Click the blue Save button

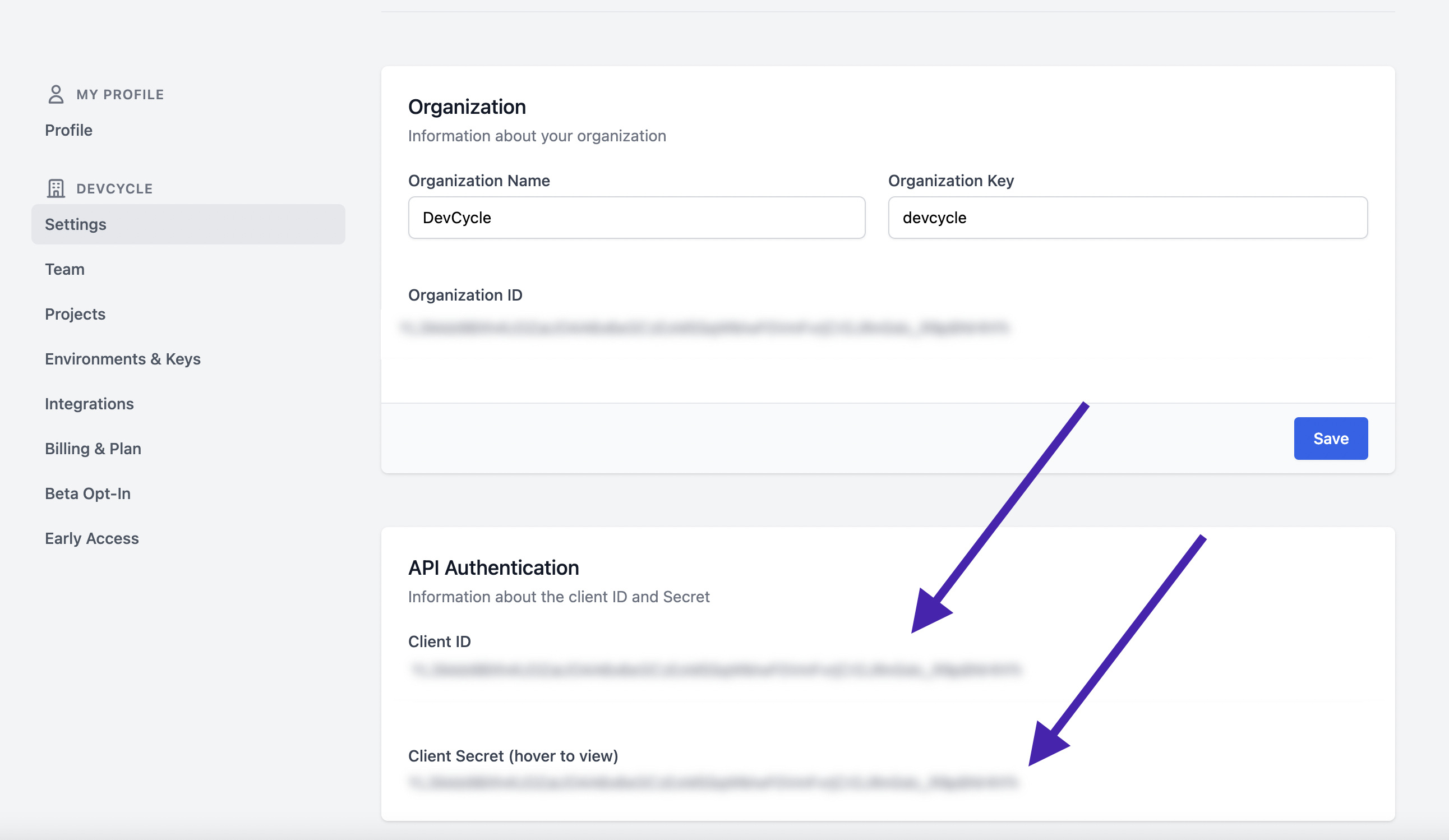pyautogui.click(x=1330, y=438)
